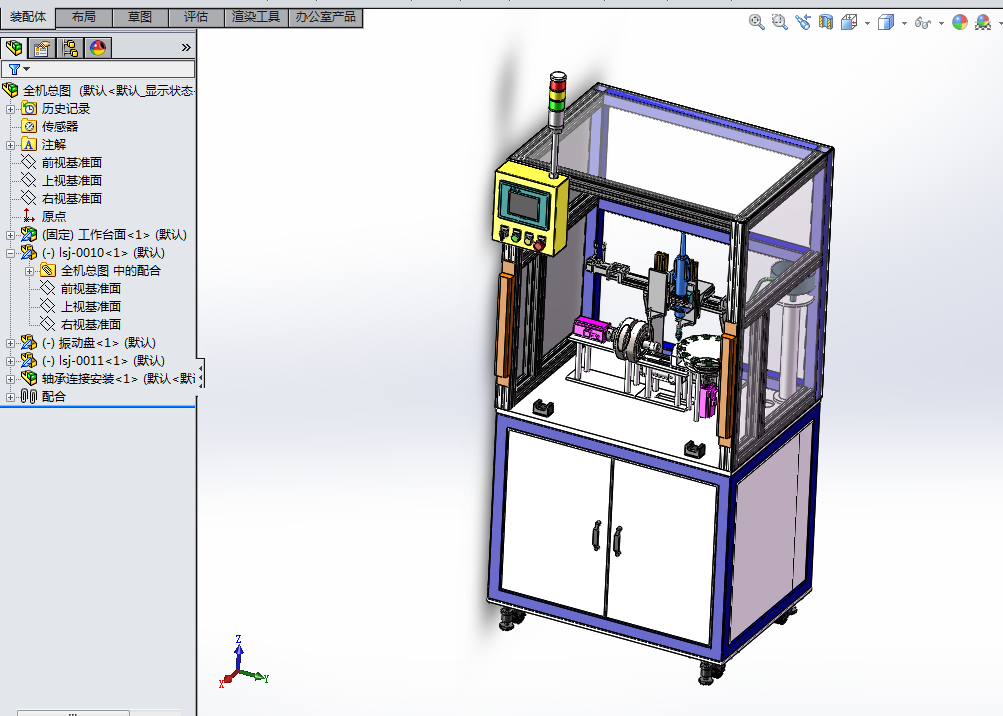Click the Zoom to Area icon
The image size is (1003, 716).
(x=779, y=22)
